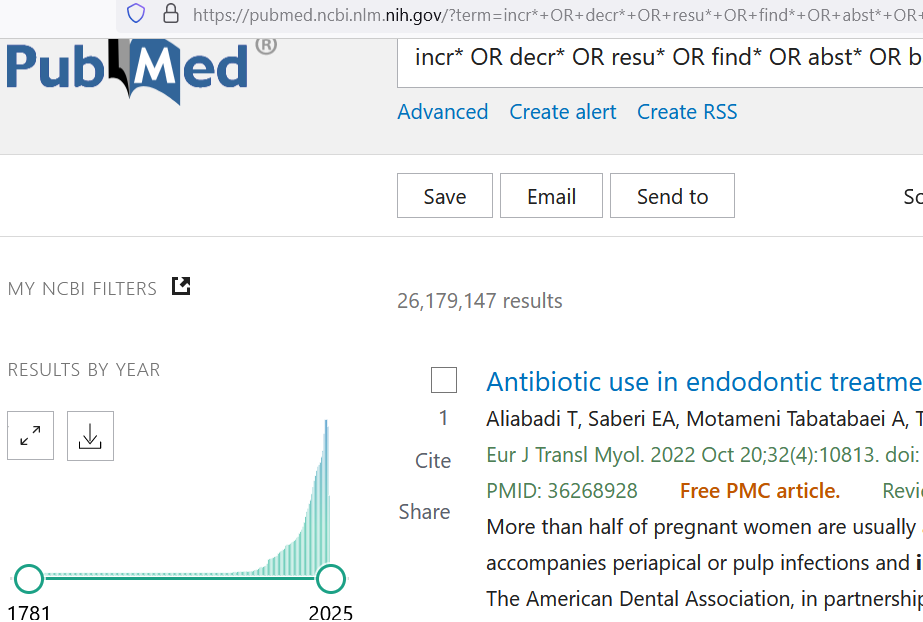Image resolution: width=923 pixels, height=622 pixels.
Task: Open the Advanced search link
Action: pos(443,112)
